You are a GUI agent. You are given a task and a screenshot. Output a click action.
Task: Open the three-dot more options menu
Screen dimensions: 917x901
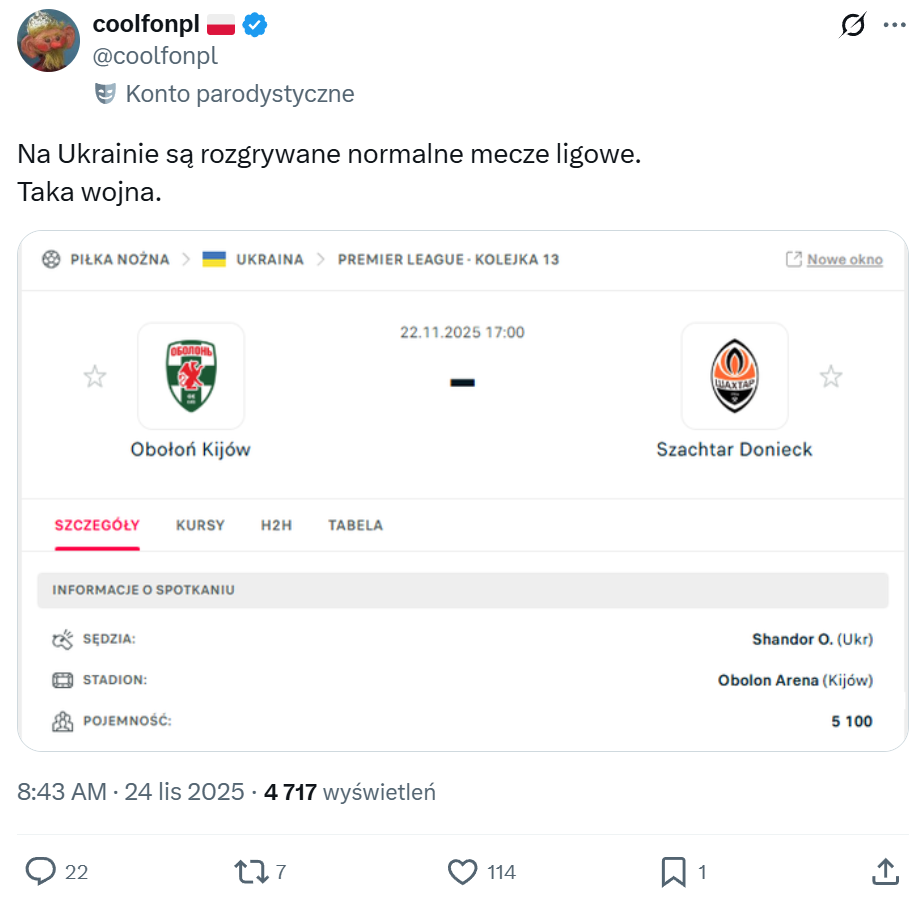click(893, 26)
